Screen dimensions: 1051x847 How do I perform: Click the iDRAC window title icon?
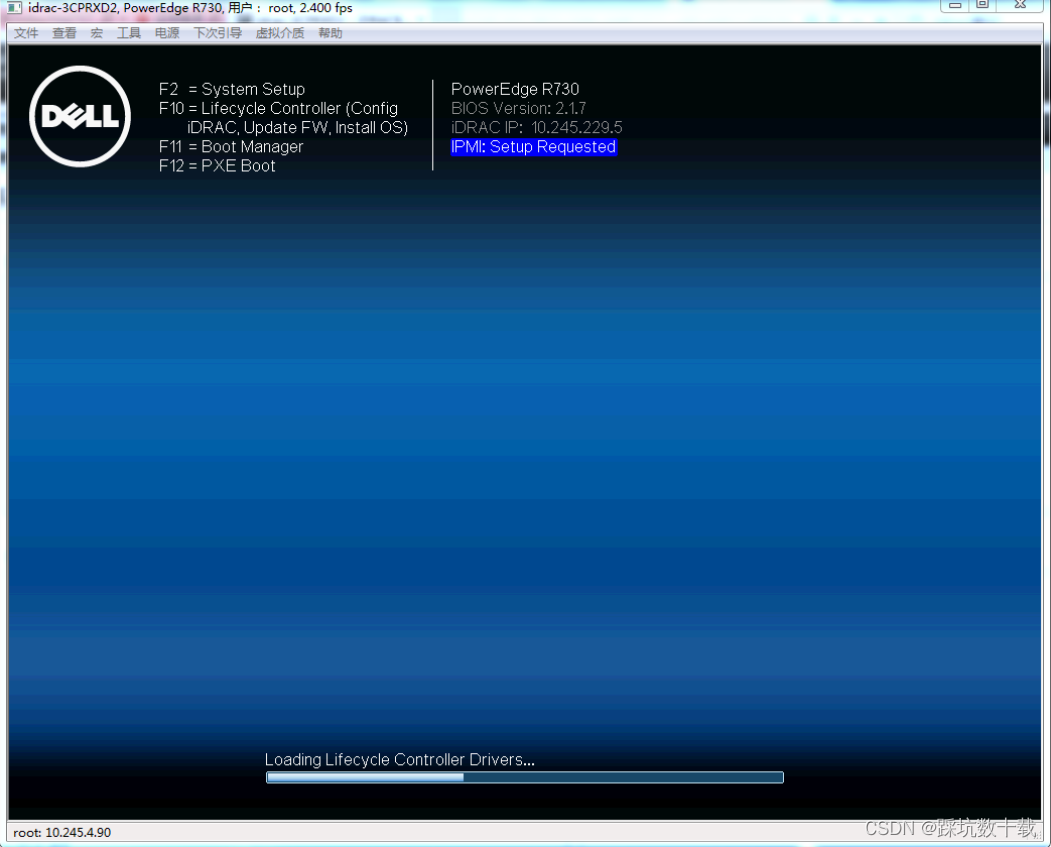(x=14, y=8)
